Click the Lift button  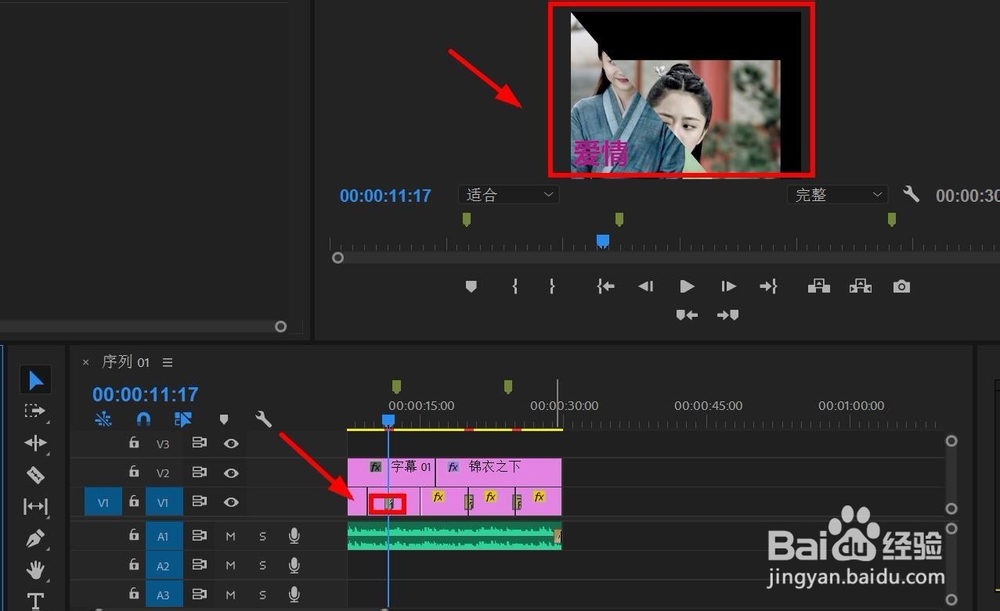tap(819, 286)
